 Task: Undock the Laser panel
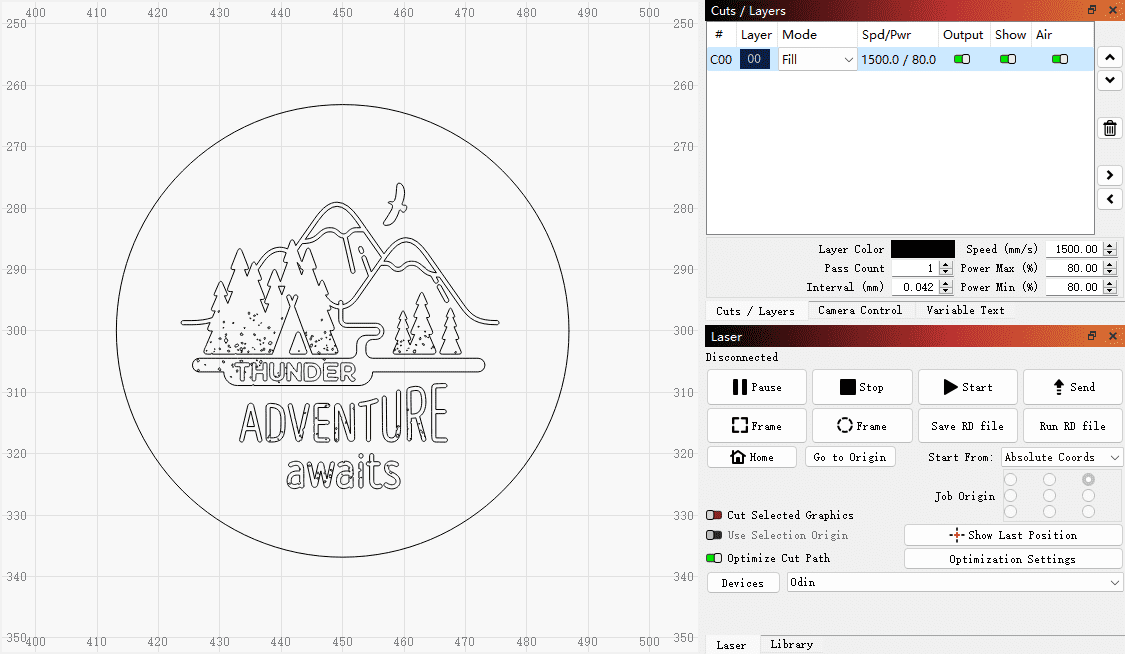[x=1092, y=336]
